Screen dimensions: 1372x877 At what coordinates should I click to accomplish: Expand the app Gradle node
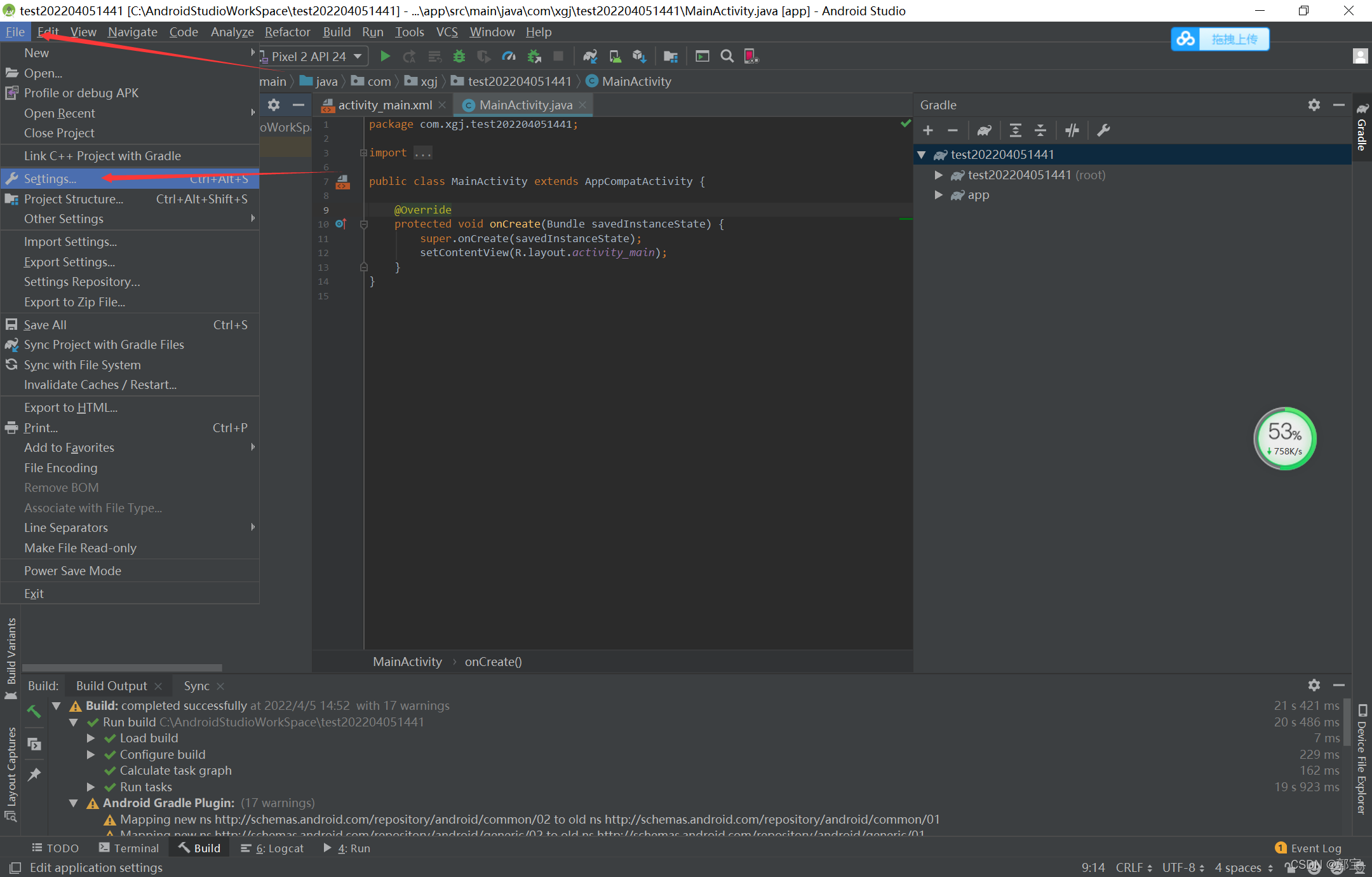(938, 195)
